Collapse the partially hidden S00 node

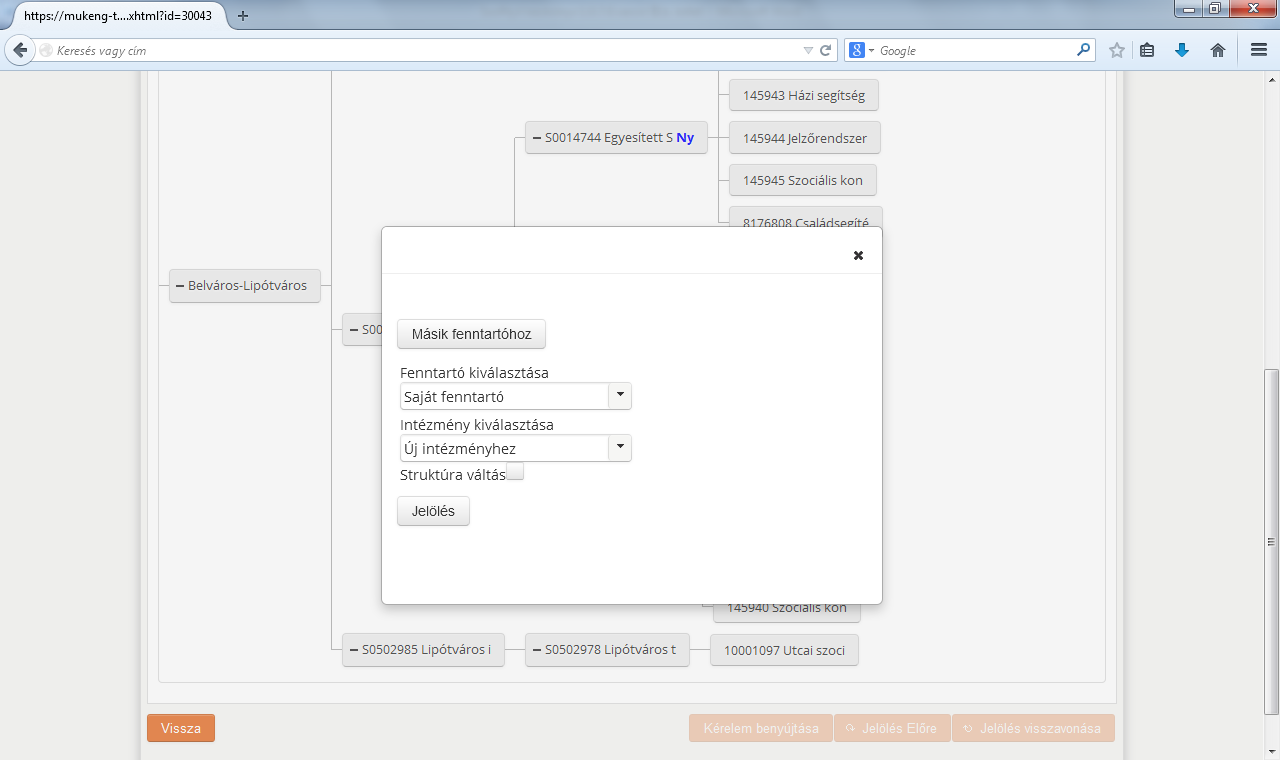(354, 330)
